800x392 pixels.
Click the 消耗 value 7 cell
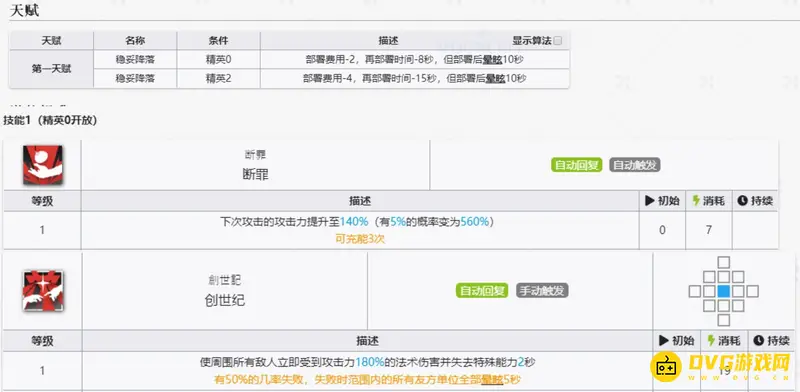point(709,230)
